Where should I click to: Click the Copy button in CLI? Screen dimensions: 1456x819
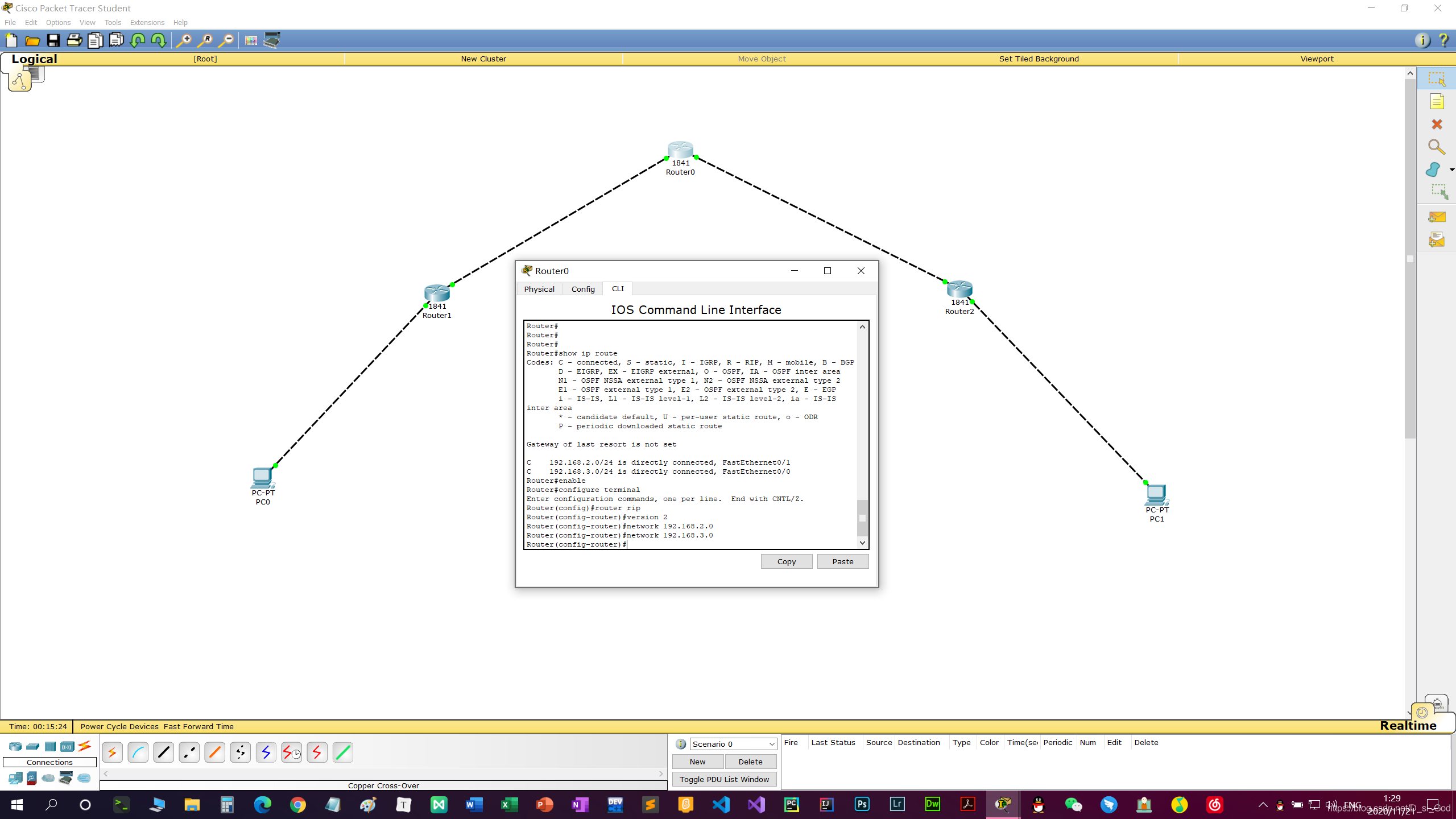(x=787, y=561)
